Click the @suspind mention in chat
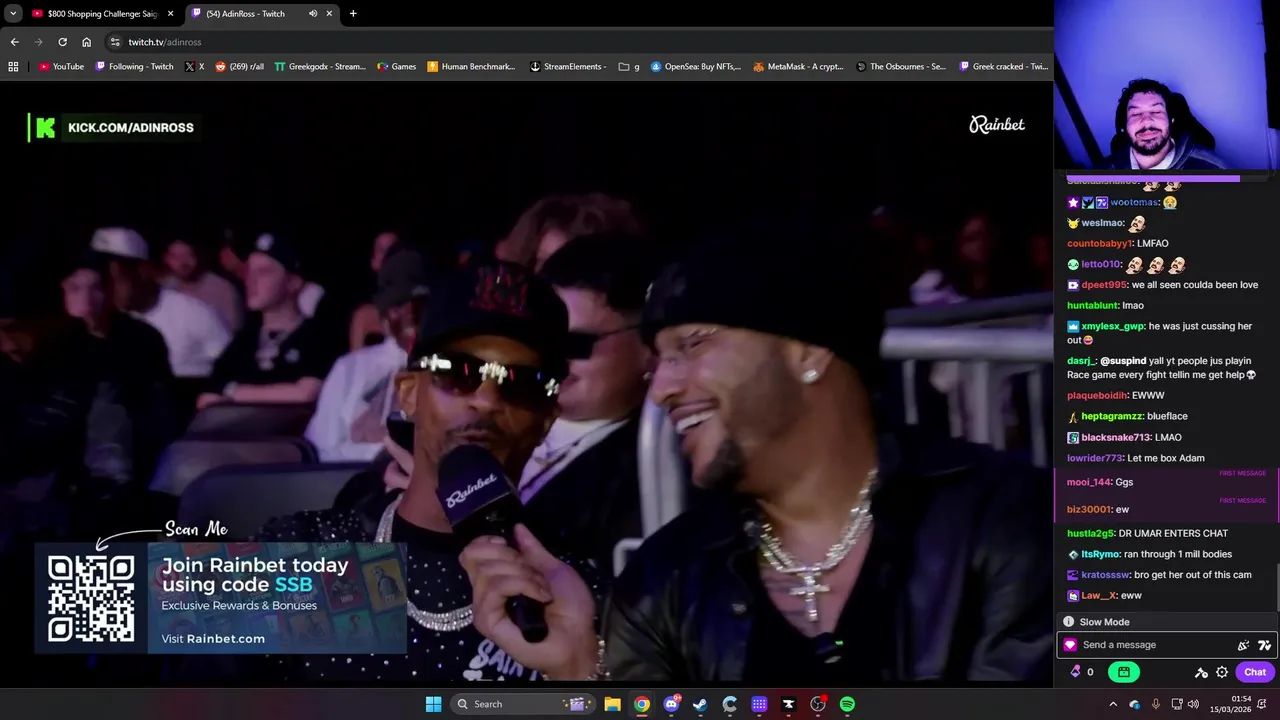This screenshot has height=720, width=1280. 1123,361
